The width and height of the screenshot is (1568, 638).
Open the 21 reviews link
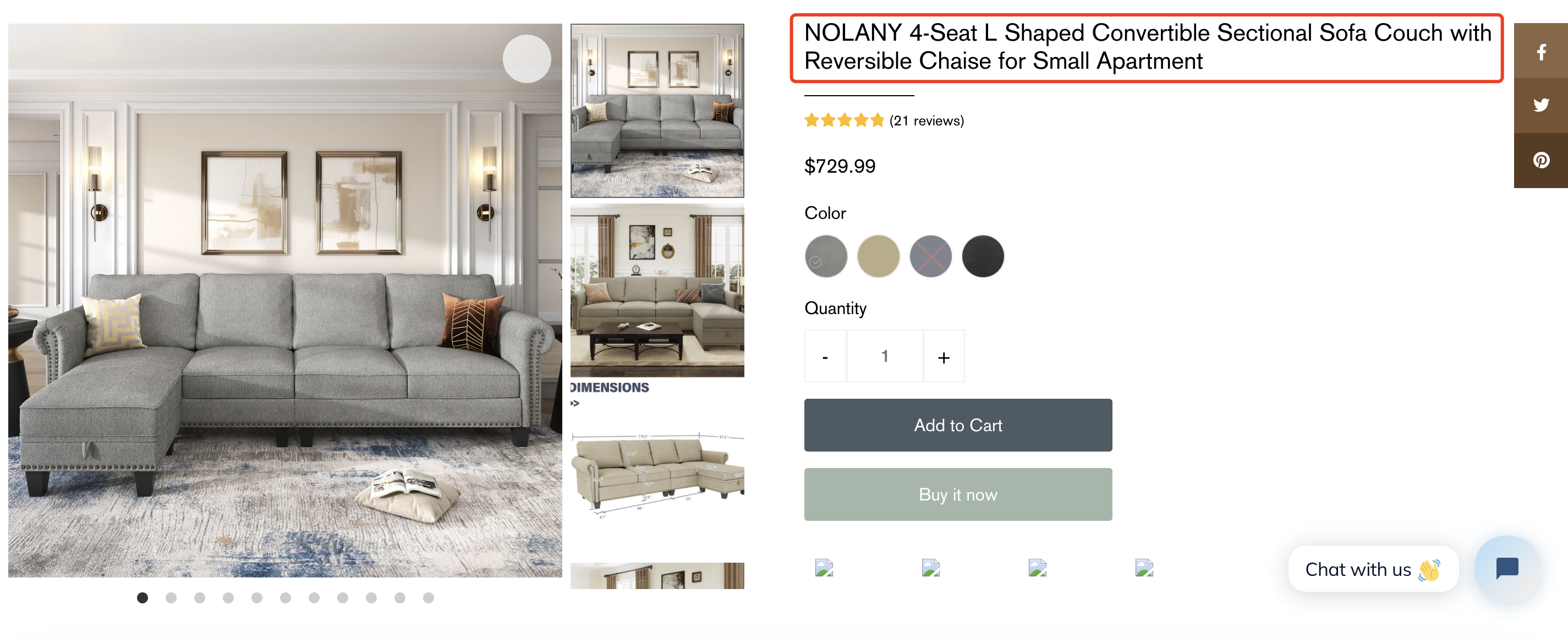point(926,120)
